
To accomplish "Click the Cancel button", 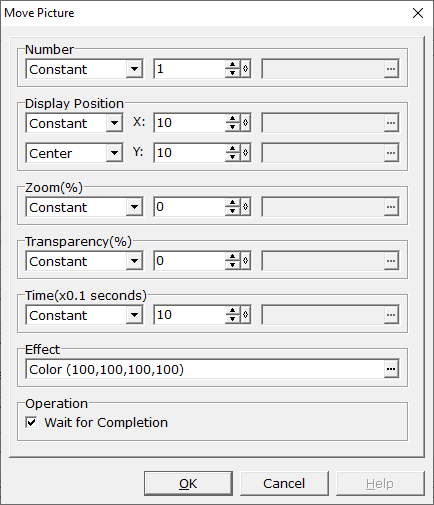I will click(284, 483).
